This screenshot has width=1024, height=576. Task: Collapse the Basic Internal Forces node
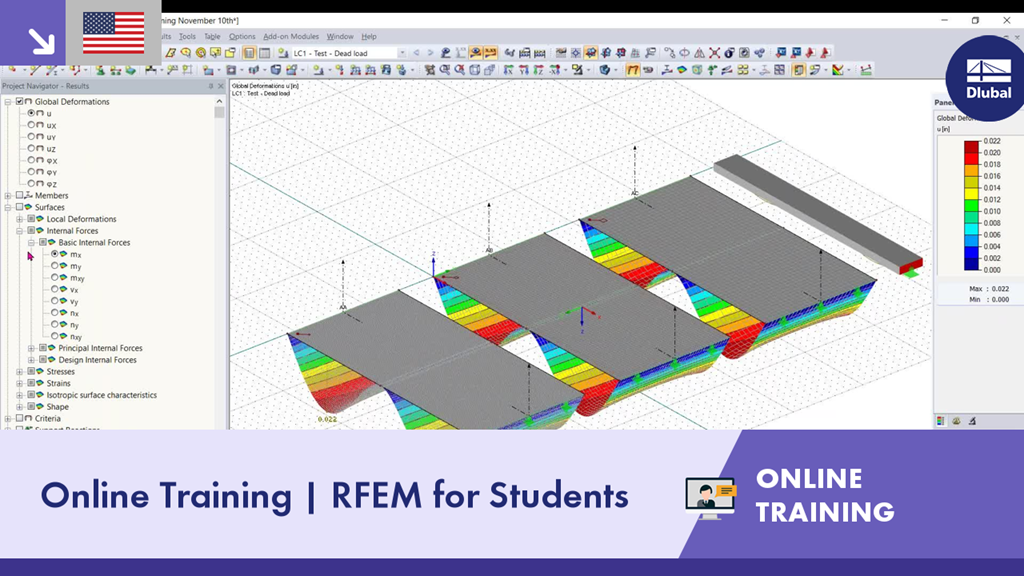pos(31,243)
